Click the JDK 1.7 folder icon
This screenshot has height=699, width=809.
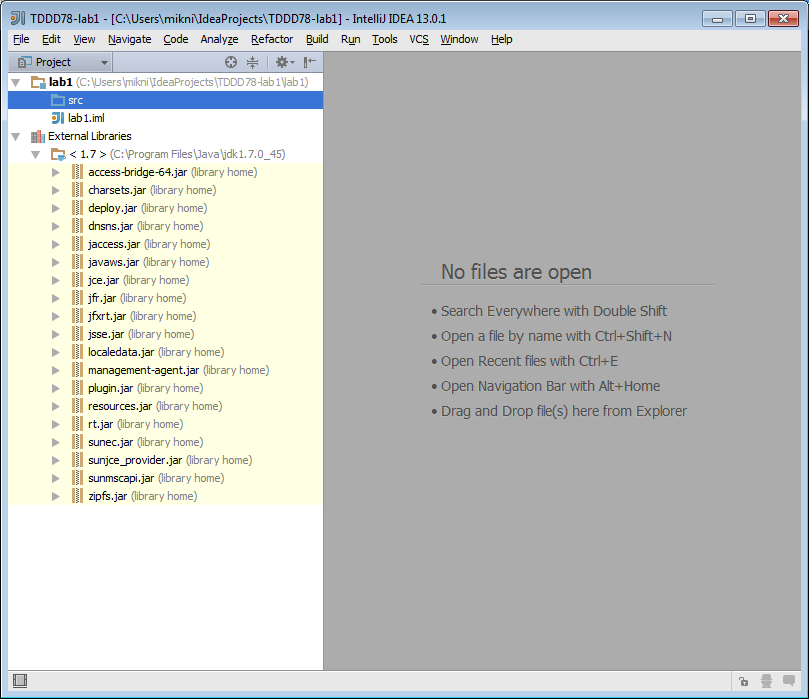pyautogui.click(x=58, y=154)
